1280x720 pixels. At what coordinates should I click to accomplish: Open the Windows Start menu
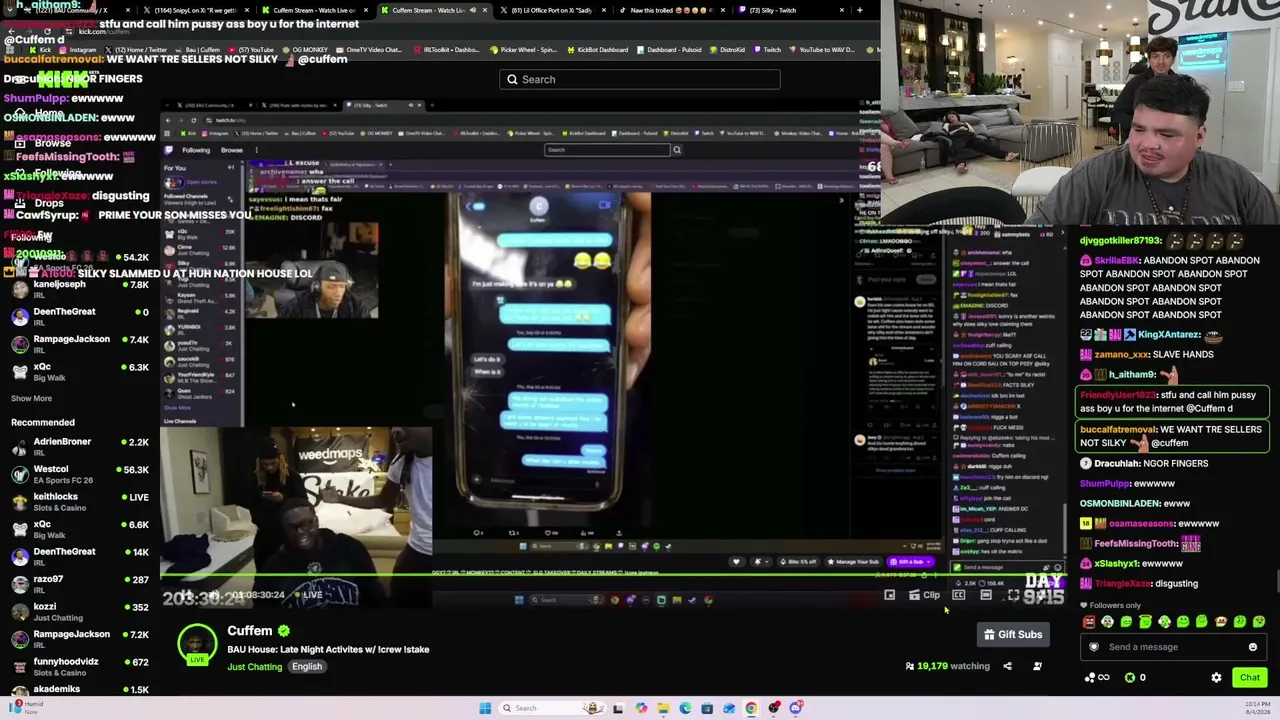pyautogui.click(x=485, y=709)
